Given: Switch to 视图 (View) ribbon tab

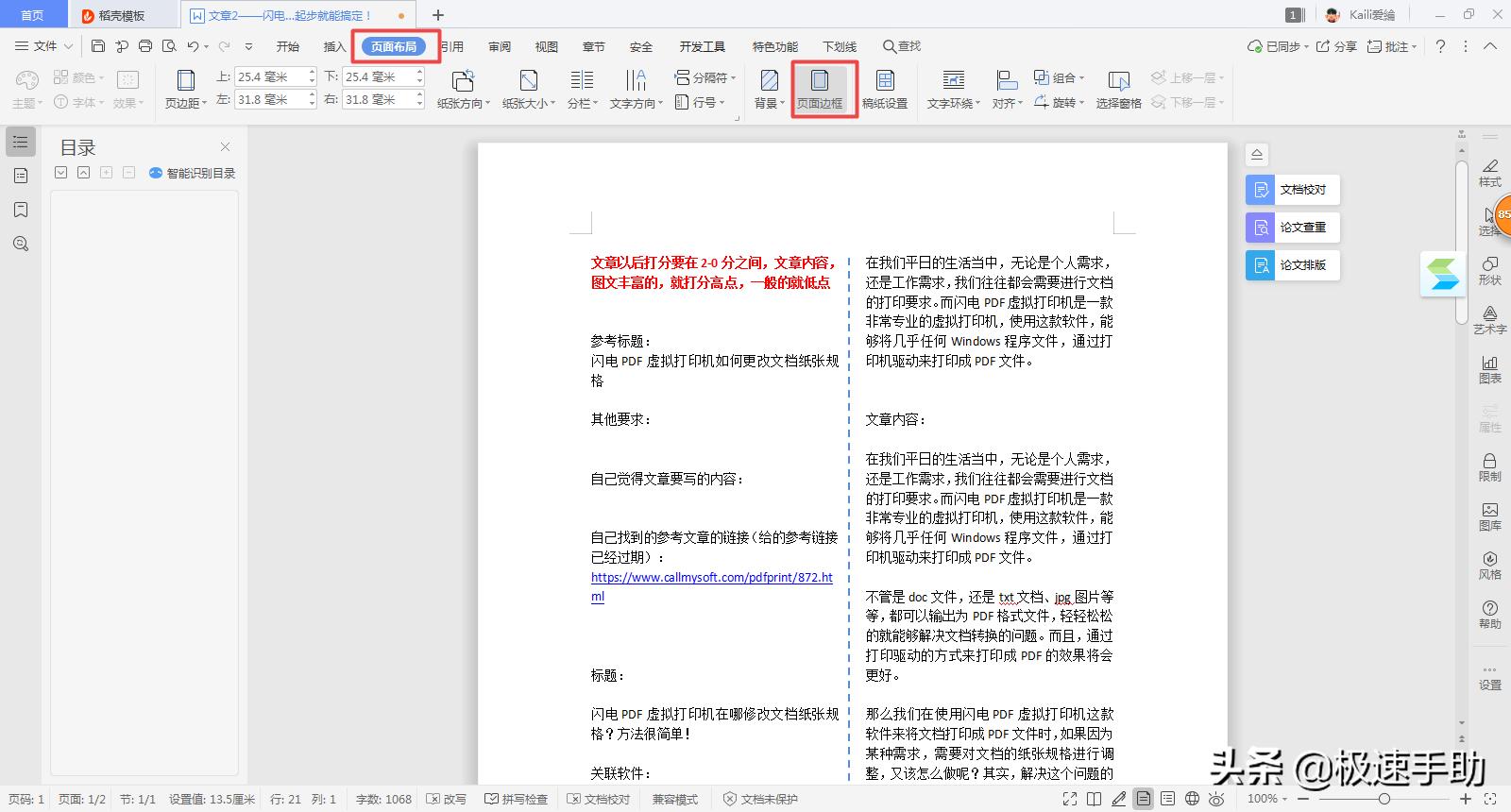Looking at the screenshot, I should 547,46.
